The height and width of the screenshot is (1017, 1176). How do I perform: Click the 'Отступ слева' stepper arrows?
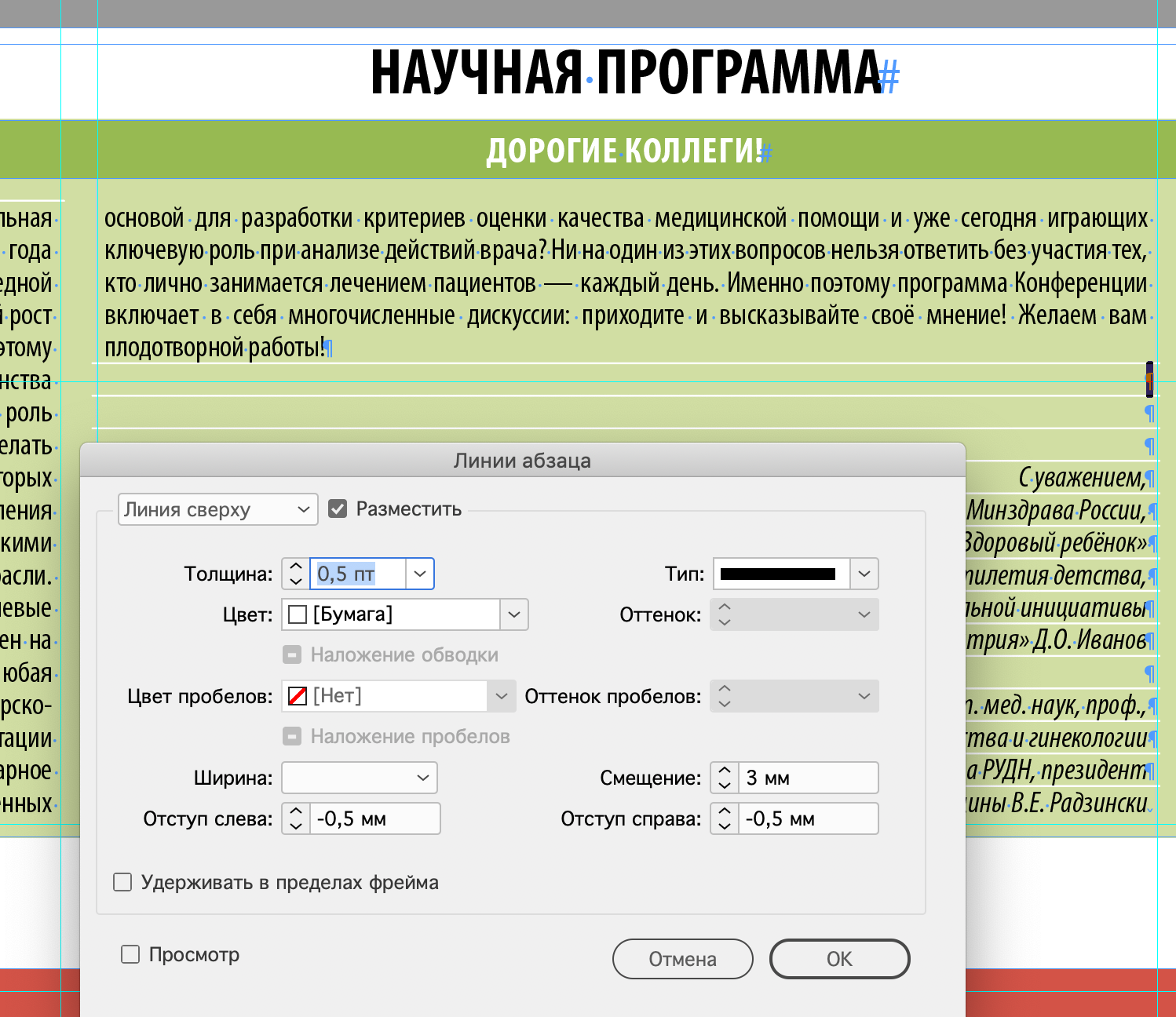click(x=296, y=818)
